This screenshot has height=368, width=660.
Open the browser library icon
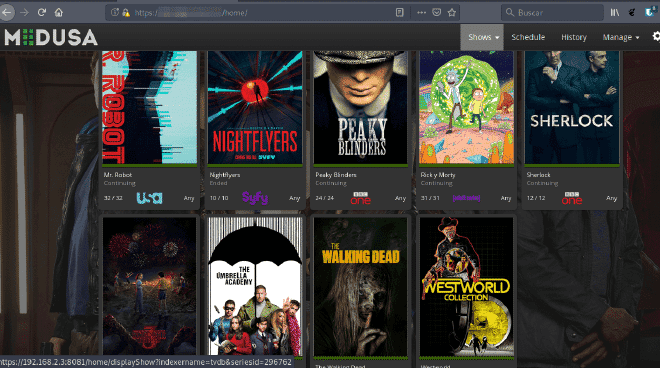tap(615, 13)
